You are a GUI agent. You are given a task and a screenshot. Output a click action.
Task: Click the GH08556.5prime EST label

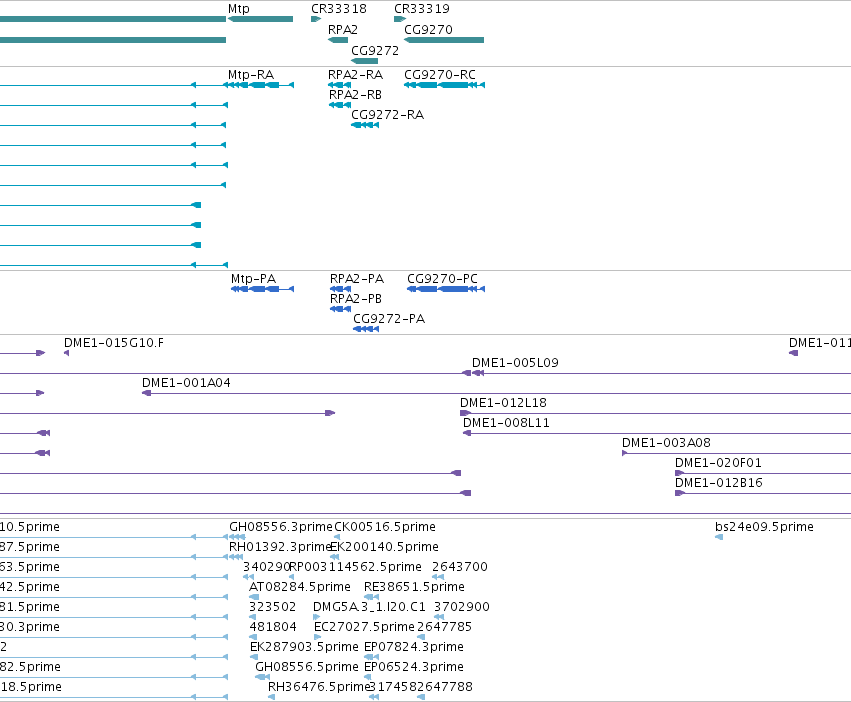point(307,667)
